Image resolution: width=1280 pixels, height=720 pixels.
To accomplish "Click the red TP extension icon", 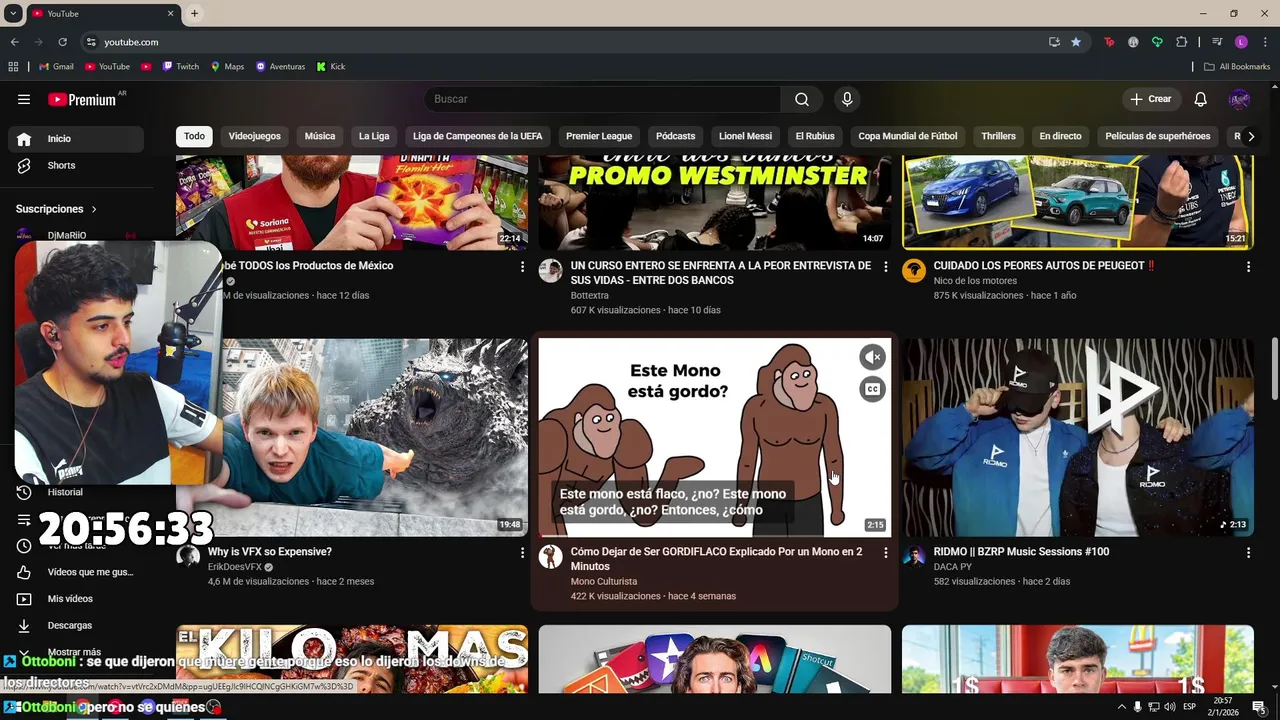I will coord(1109,42).
